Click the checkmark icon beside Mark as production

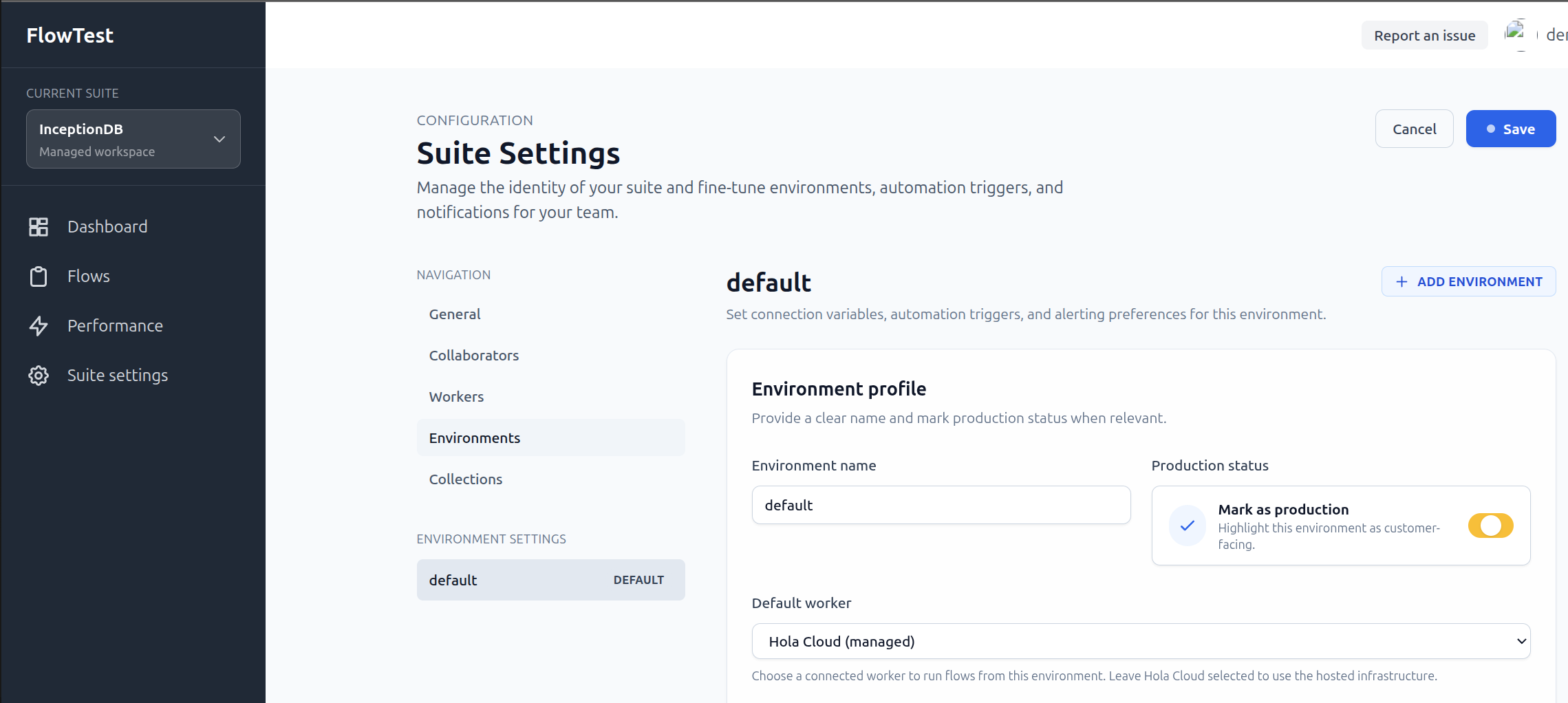(x=1188, y=526)
